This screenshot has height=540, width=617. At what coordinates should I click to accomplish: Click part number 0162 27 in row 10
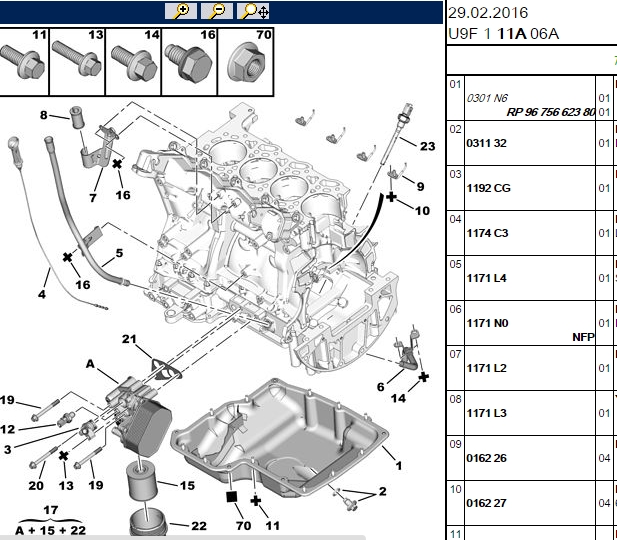[486, 503]
